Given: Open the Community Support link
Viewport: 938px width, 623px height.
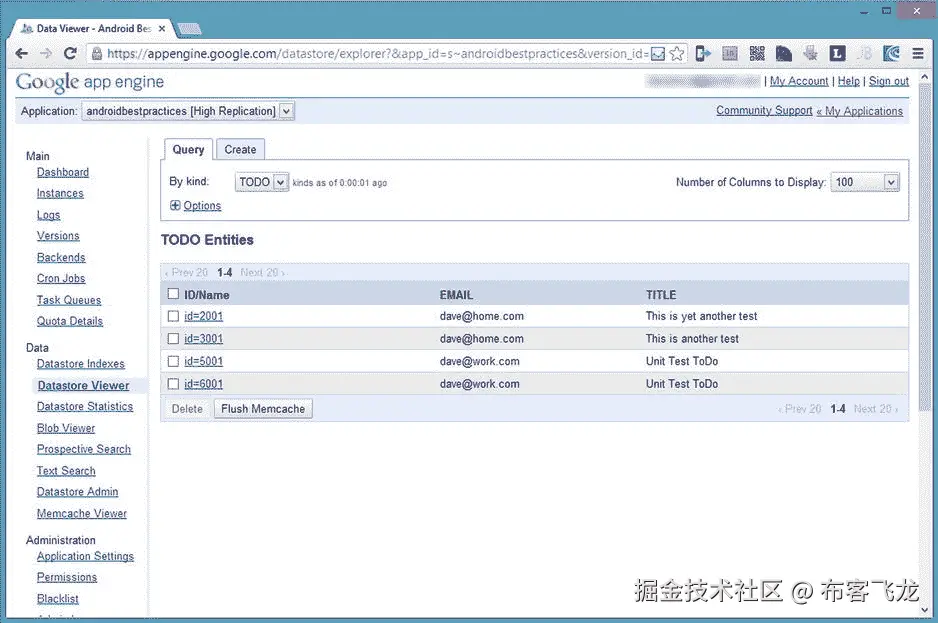Looking at the screenshot, I should 765,111.
